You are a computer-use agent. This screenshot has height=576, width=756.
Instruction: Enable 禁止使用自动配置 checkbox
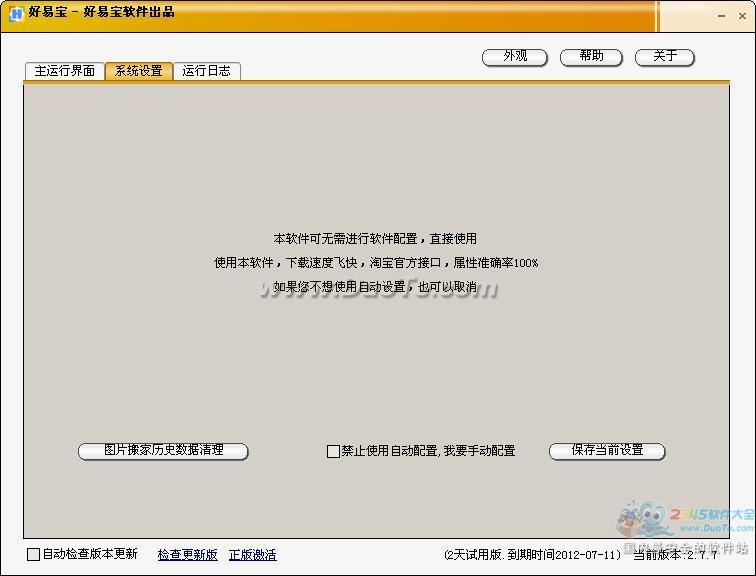333,451
